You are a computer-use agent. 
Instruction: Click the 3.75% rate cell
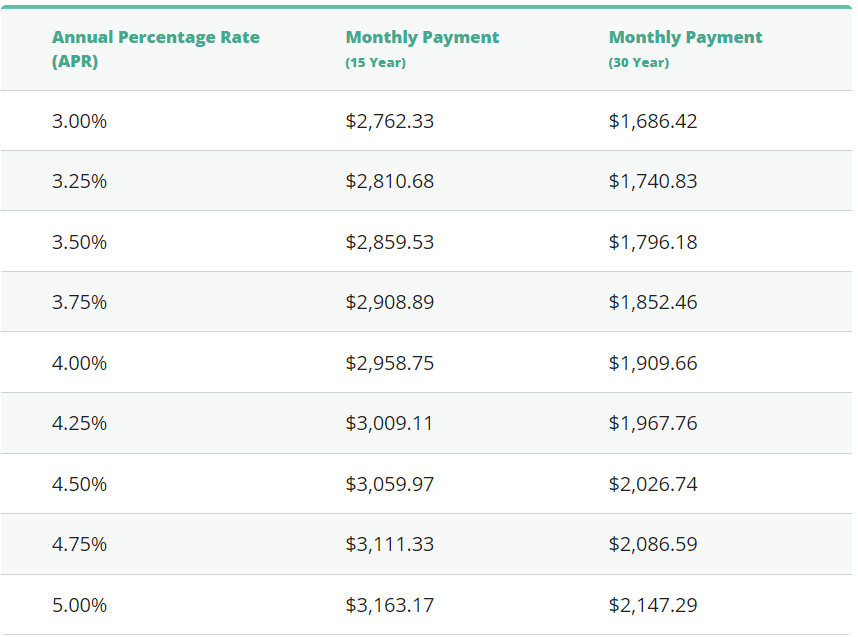(x=79, y=302)
